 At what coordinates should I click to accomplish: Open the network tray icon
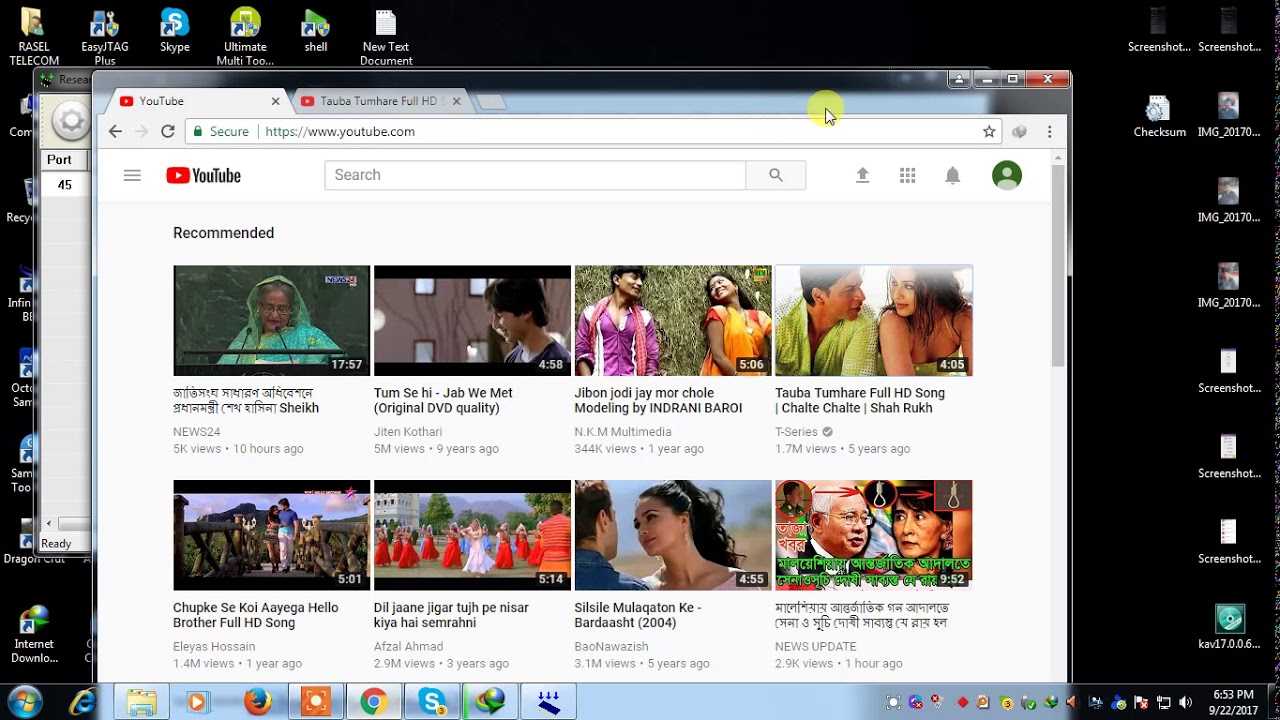tap(1164, 703)
